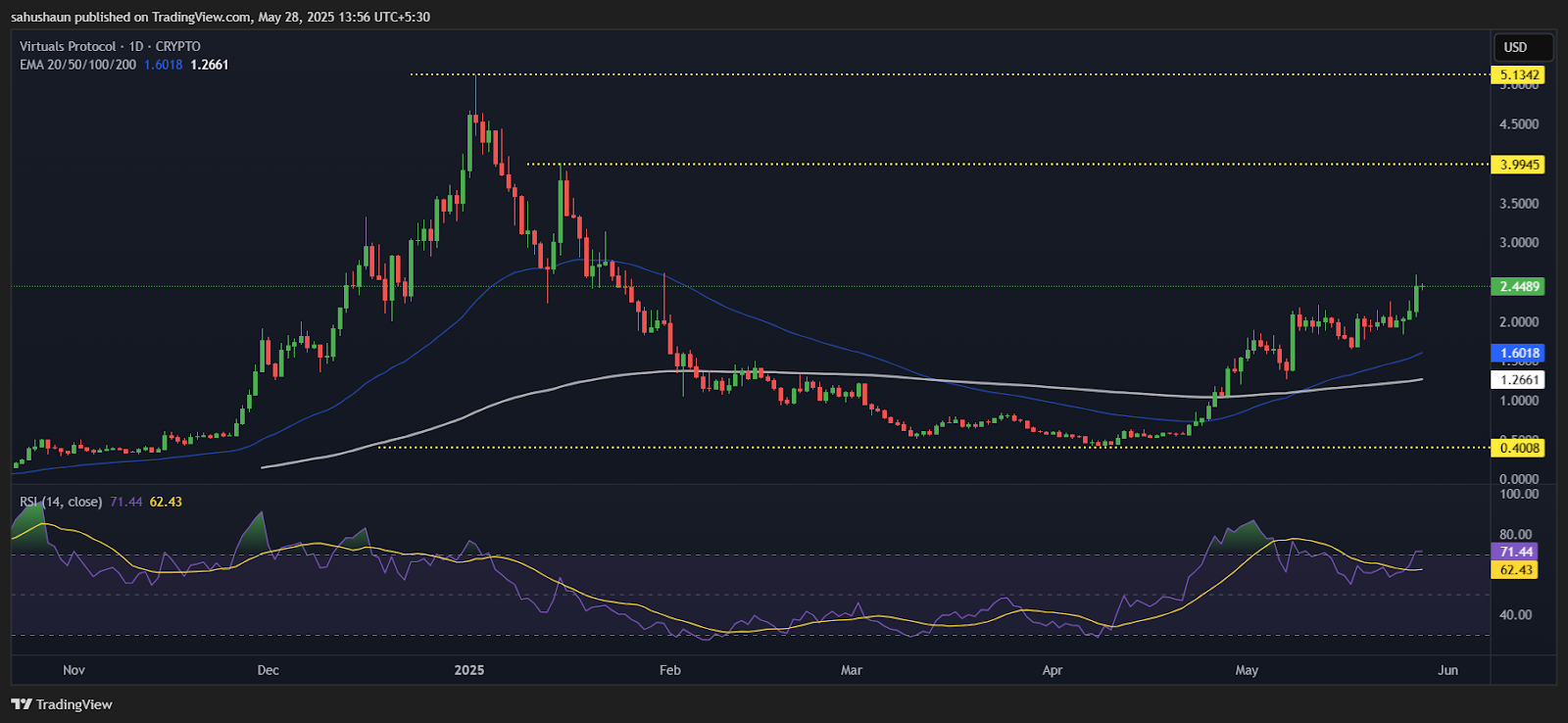Image resolution: width=1568 pixels, height=723 pixels.
Task: Click the yellow 5.1342 price label
Action: pos(1518,75)
